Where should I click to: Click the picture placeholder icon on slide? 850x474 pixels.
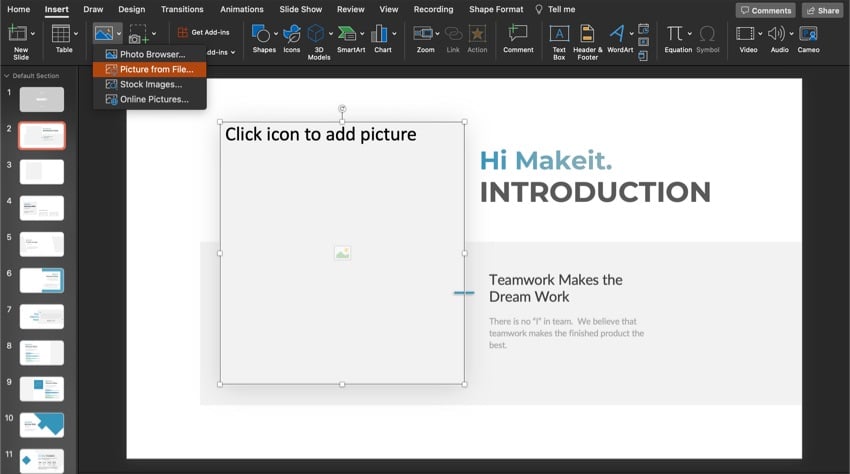click(342, 254)
